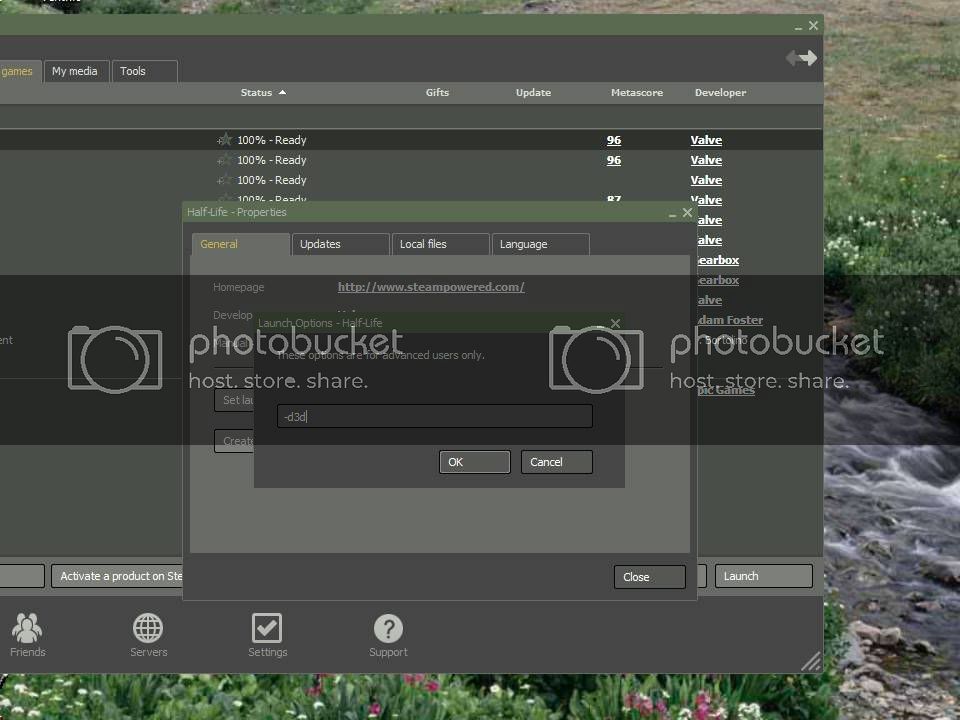Open the Local files tab in Properties
Image resolution: width=960 pixels, height=720 pixels.
[440, 244]
